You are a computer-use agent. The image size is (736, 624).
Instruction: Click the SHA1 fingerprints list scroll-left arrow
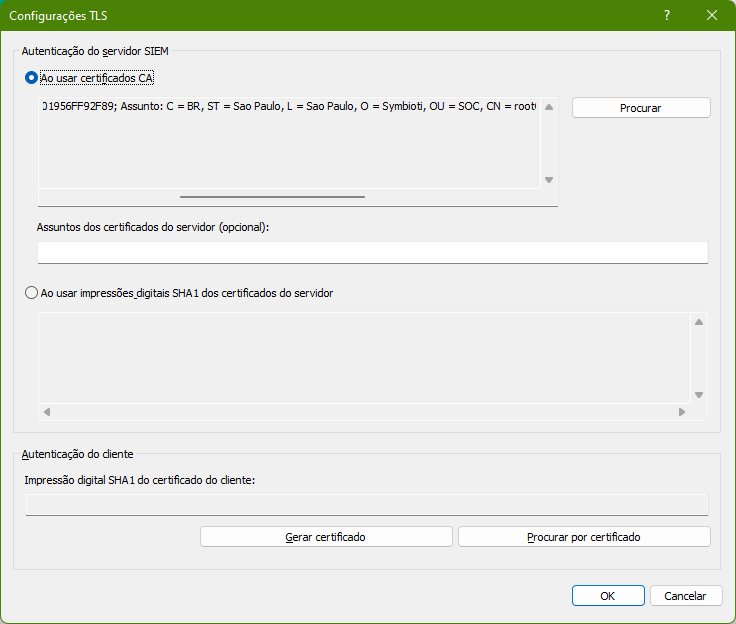tap(47, 412)
